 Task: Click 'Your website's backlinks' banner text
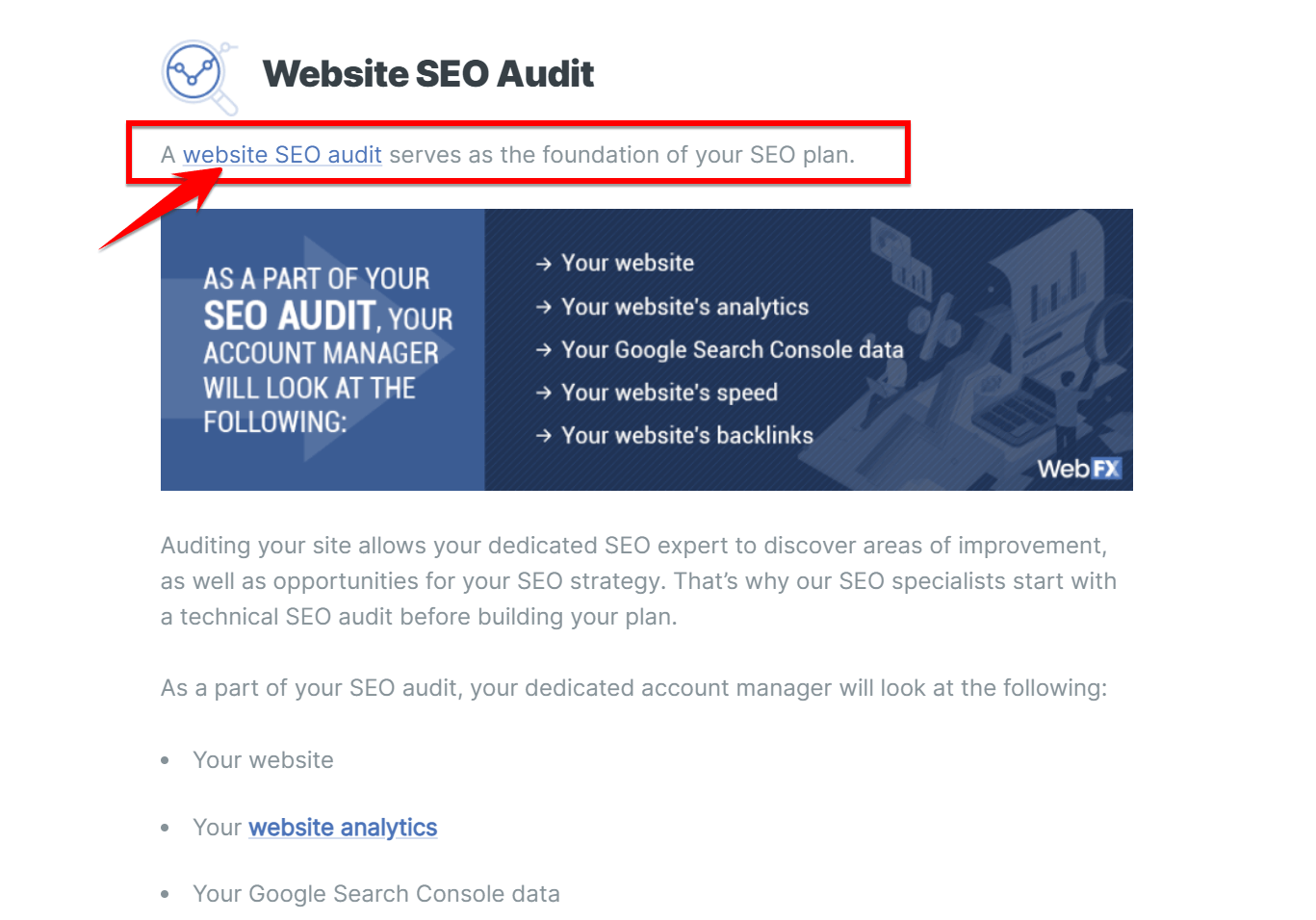687,436
